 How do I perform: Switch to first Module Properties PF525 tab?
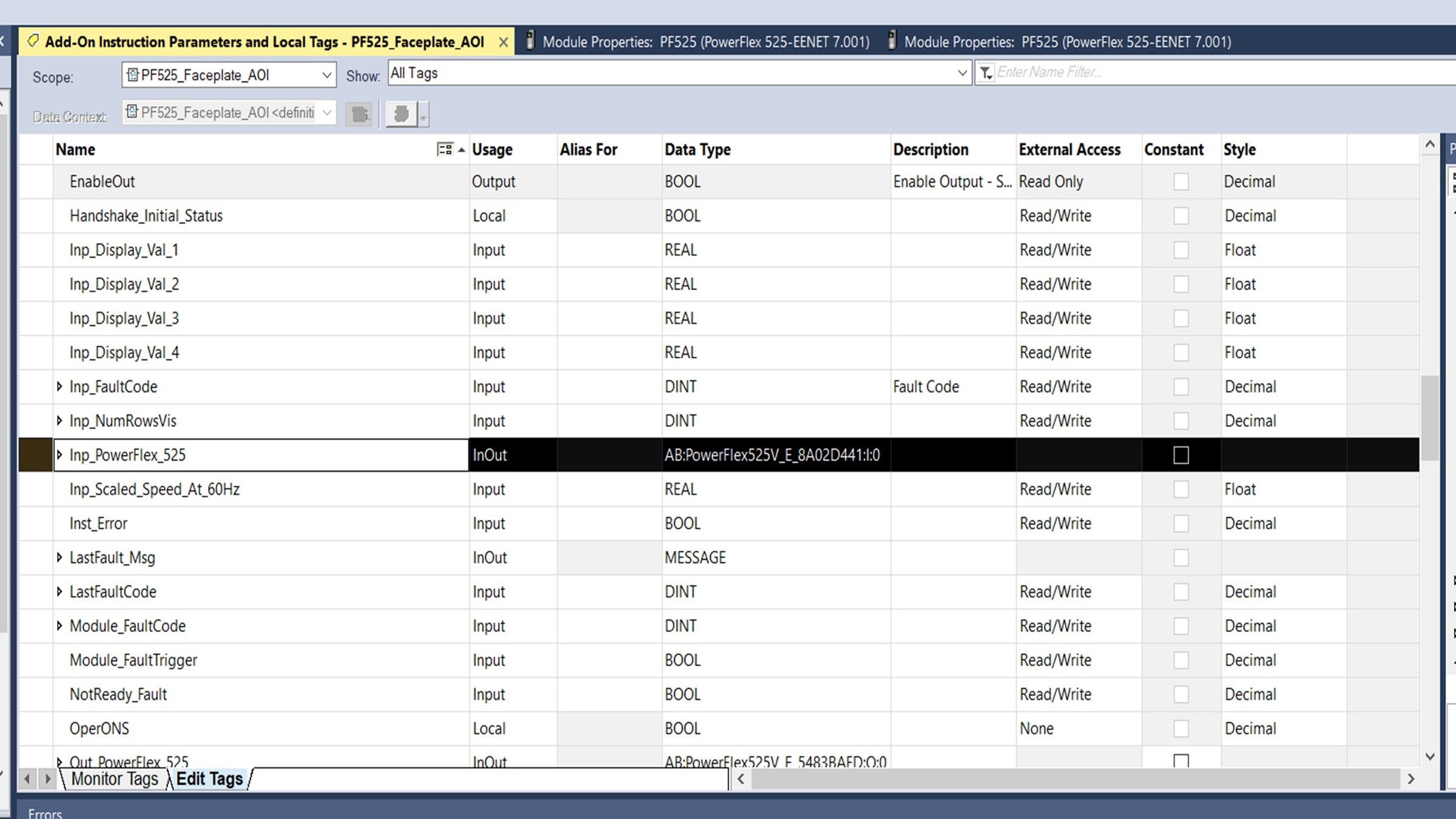click(x=697, y=41)
